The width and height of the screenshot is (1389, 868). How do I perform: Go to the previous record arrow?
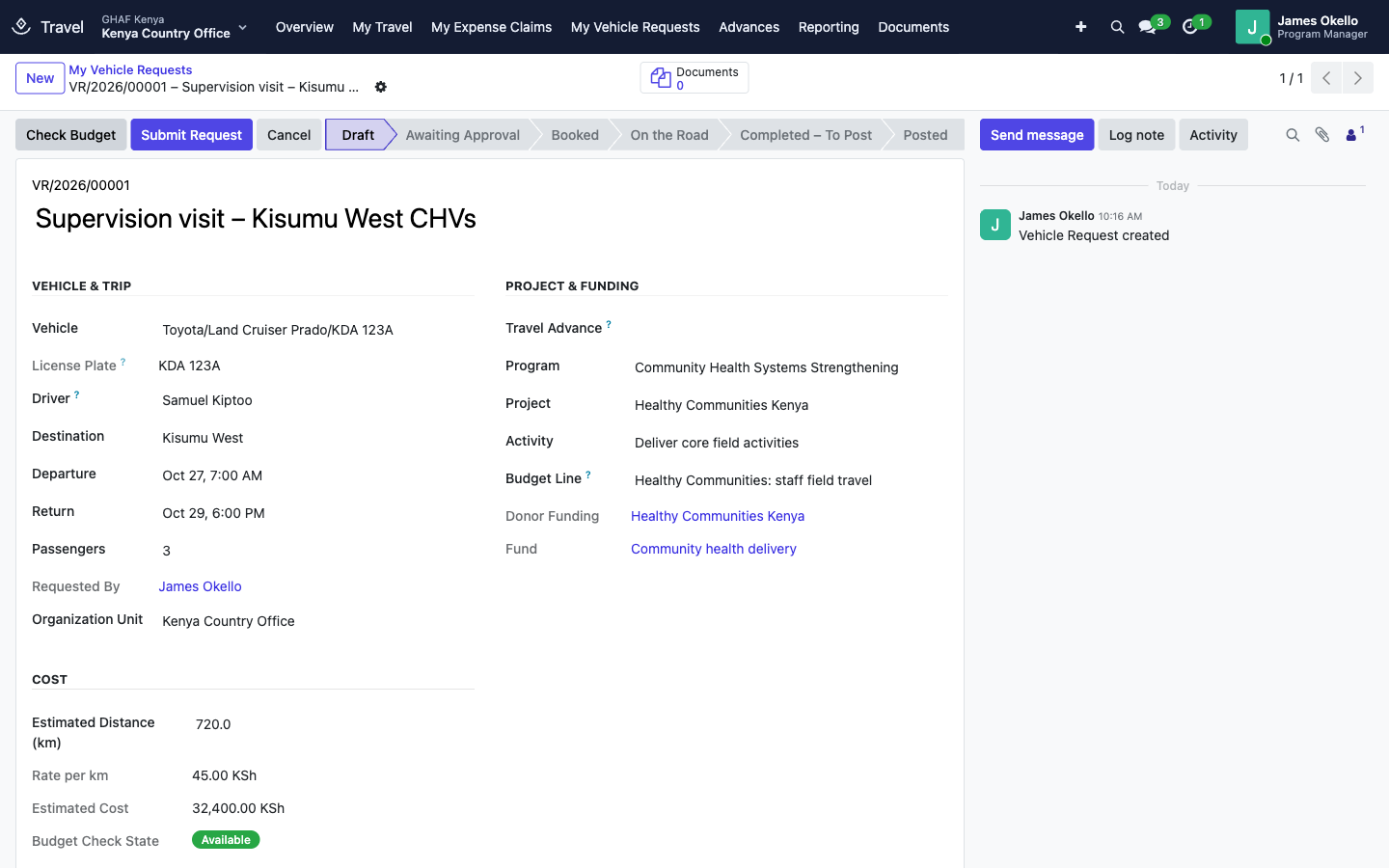click(1326, 78)
